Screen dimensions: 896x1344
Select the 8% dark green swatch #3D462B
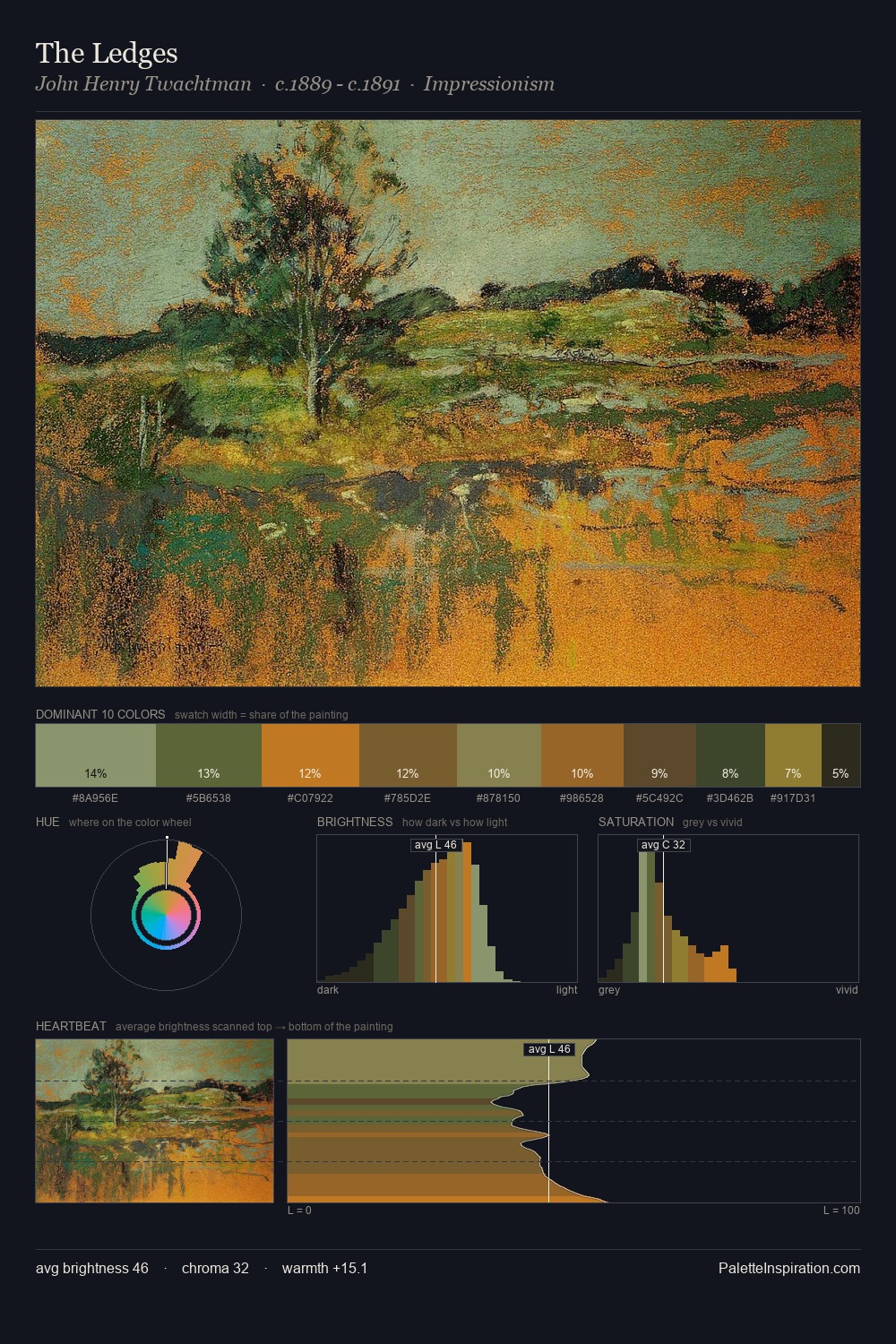coord(730,755)
